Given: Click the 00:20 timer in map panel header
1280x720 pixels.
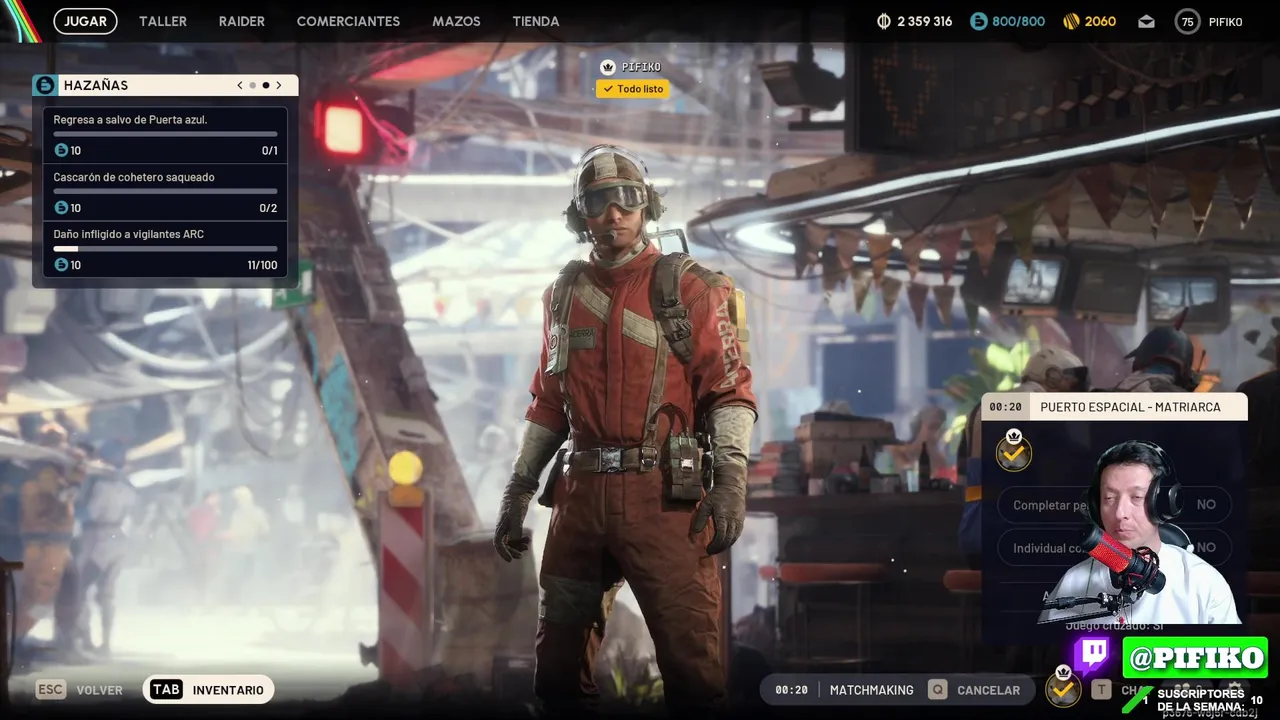Looking at the screenshot, I should tap(1006, 407).
